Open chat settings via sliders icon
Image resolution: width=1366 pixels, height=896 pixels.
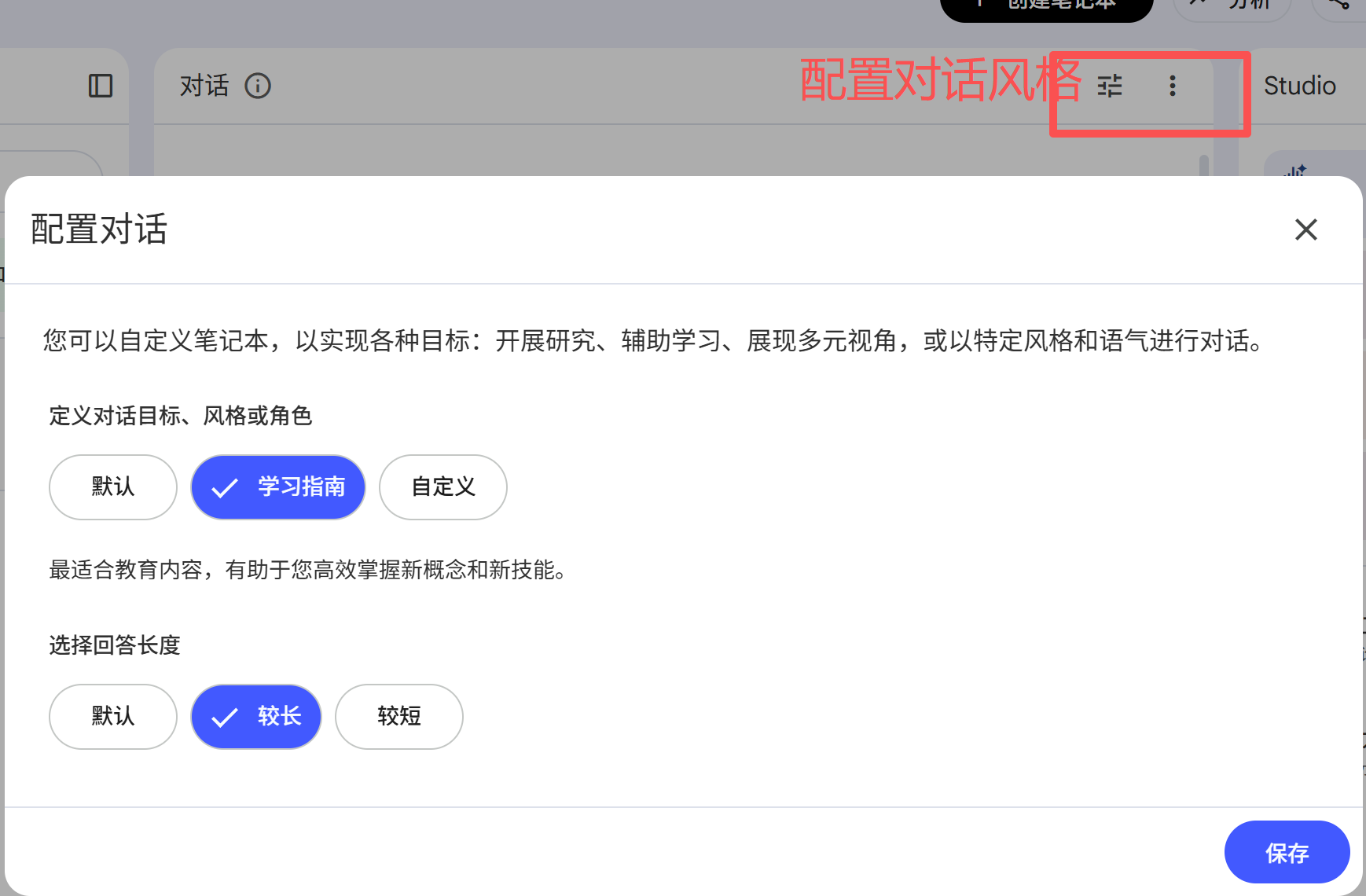(x=1110, y=86)
